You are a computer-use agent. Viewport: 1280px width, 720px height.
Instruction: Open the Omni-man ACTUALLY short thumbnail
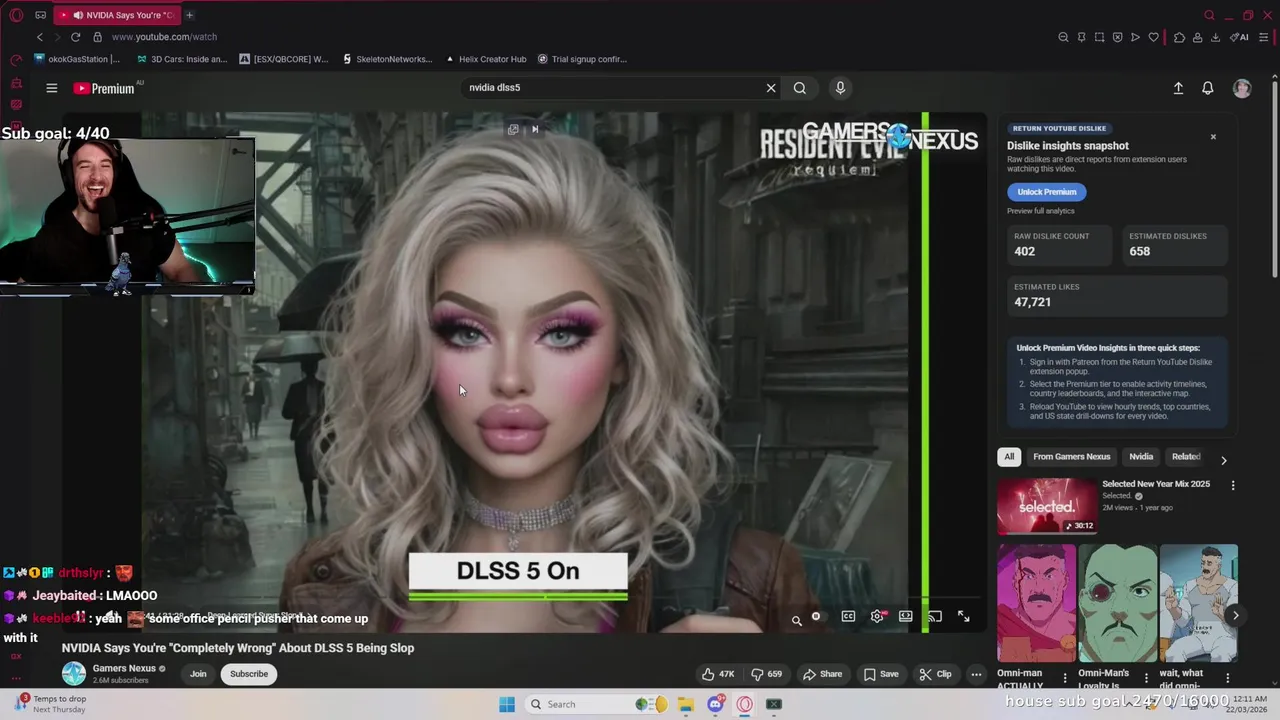[x=1036, y=603]
